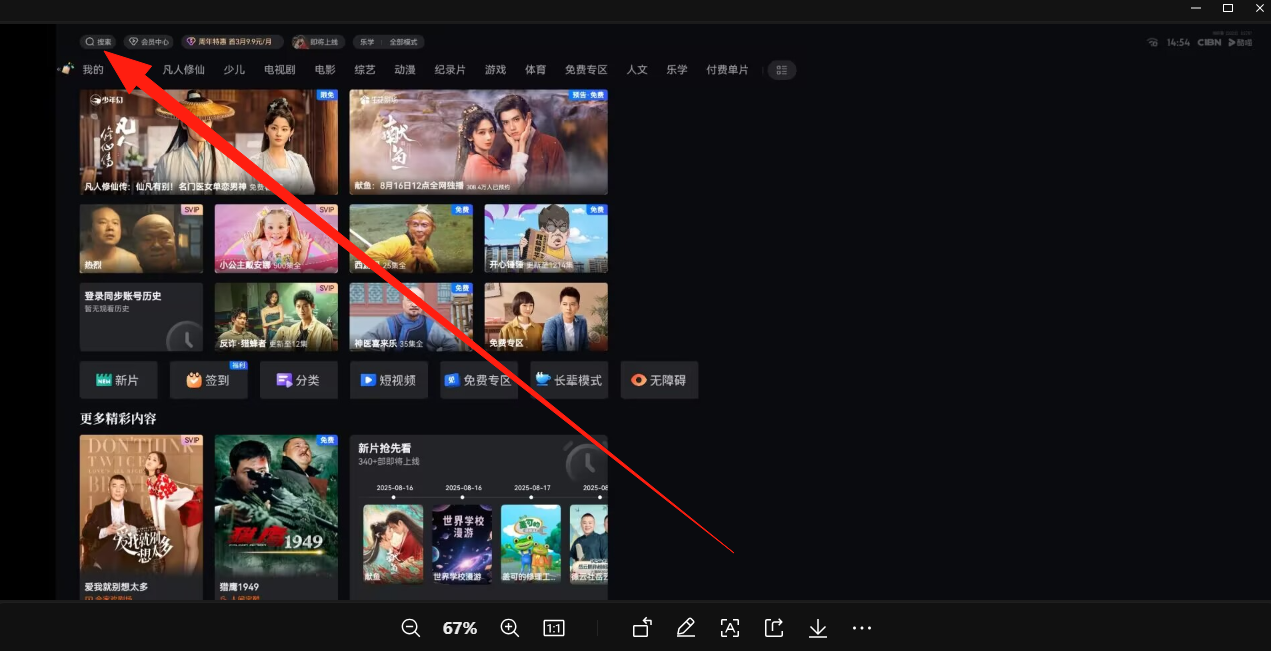Enable 长辈模式 elder mode
1271x651 pixels.
coord(569,380)
